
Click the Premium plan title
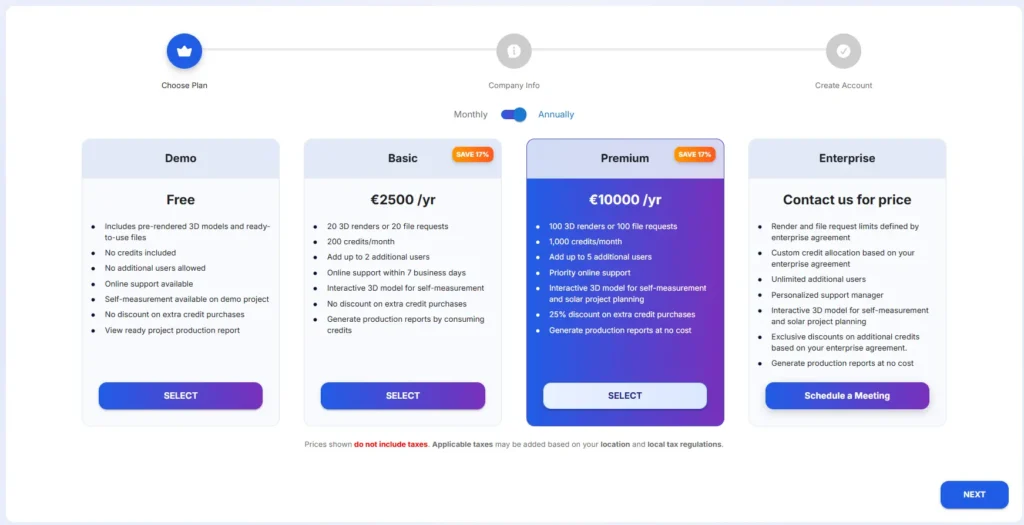(625, 158)
